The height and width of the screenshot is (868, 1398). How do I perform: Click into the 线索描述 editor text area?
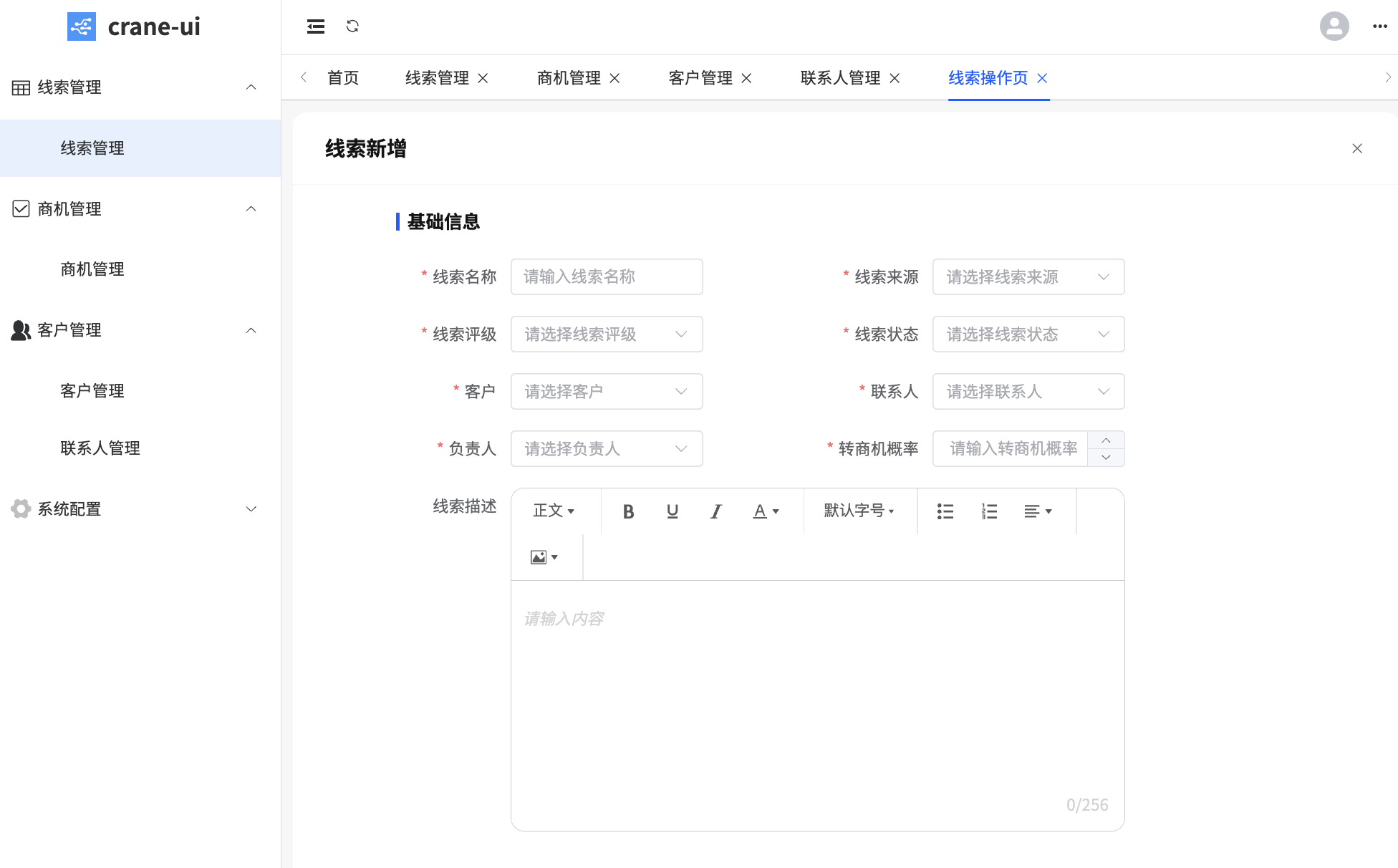coord(817,705)
